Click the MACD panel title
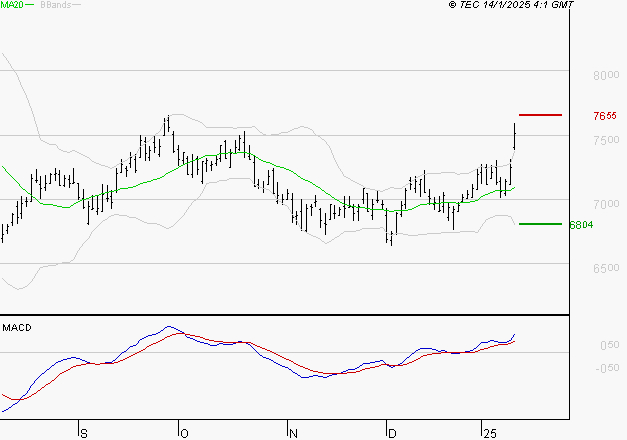 tap(17, 328)
